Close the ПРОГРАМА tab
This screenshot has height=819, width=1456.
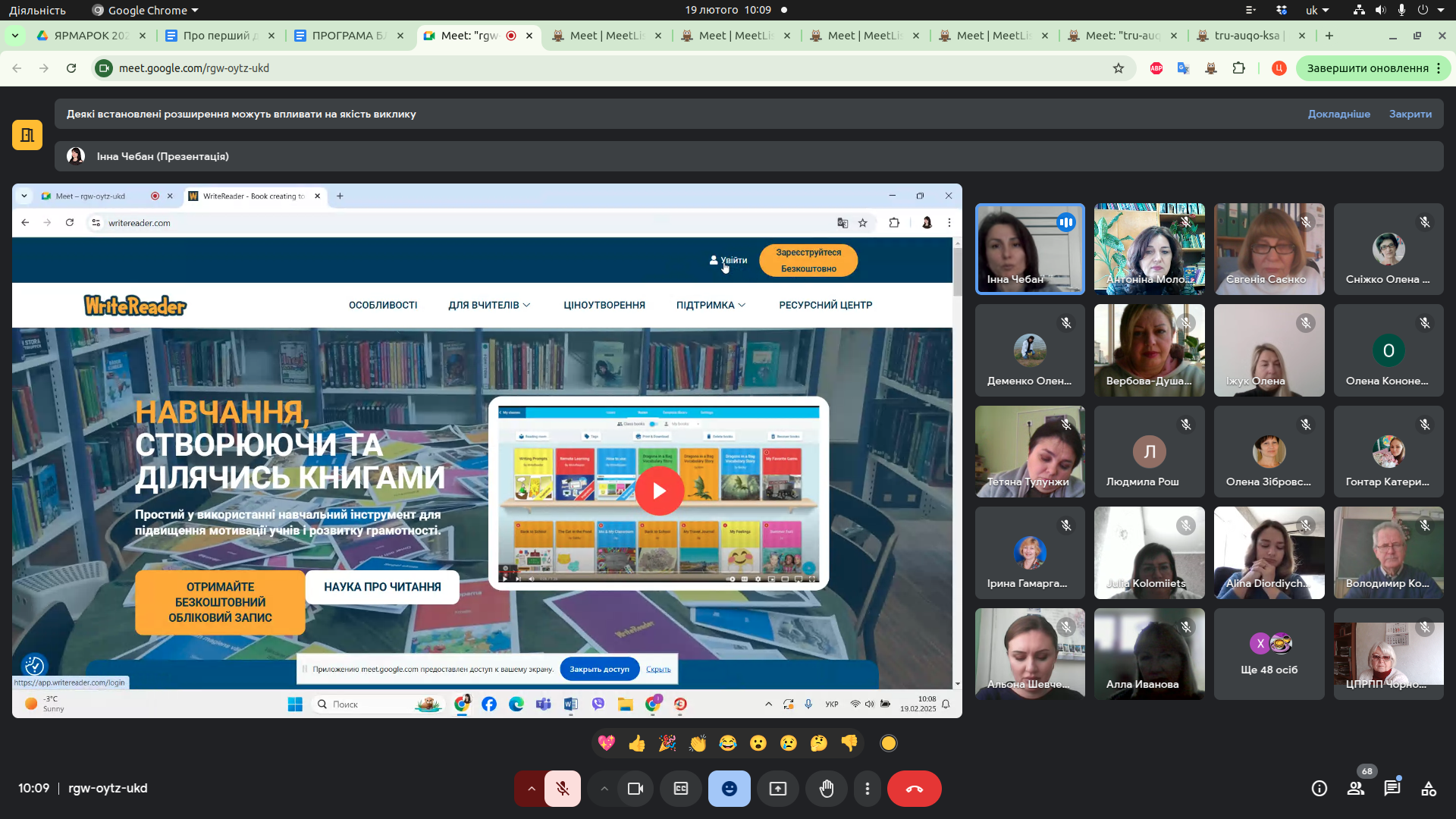pyautogui.click(x=400, y=36)
